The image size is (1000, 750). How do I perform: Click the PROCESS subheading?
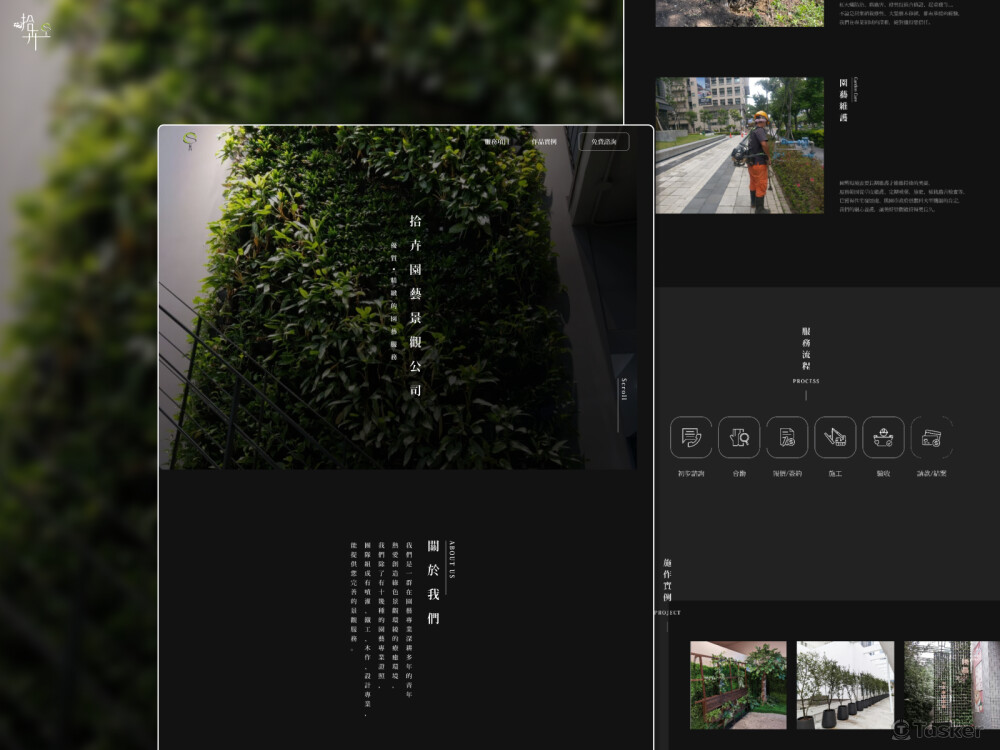tap(806, 381)
